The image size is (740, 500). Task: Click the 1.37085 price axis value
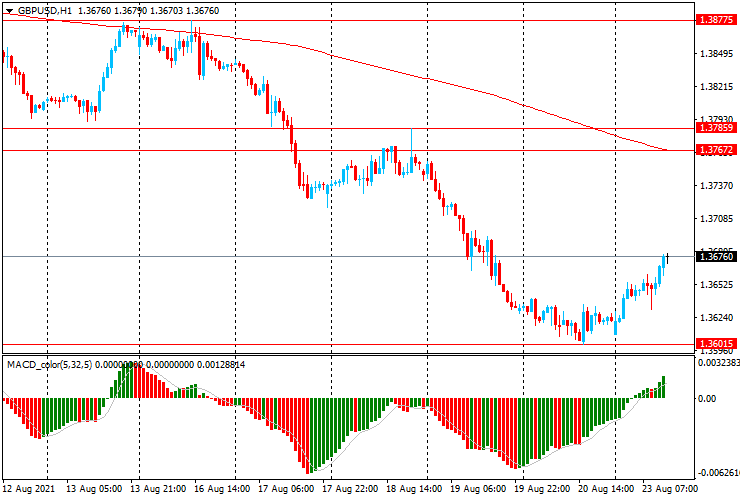[717, 219]
